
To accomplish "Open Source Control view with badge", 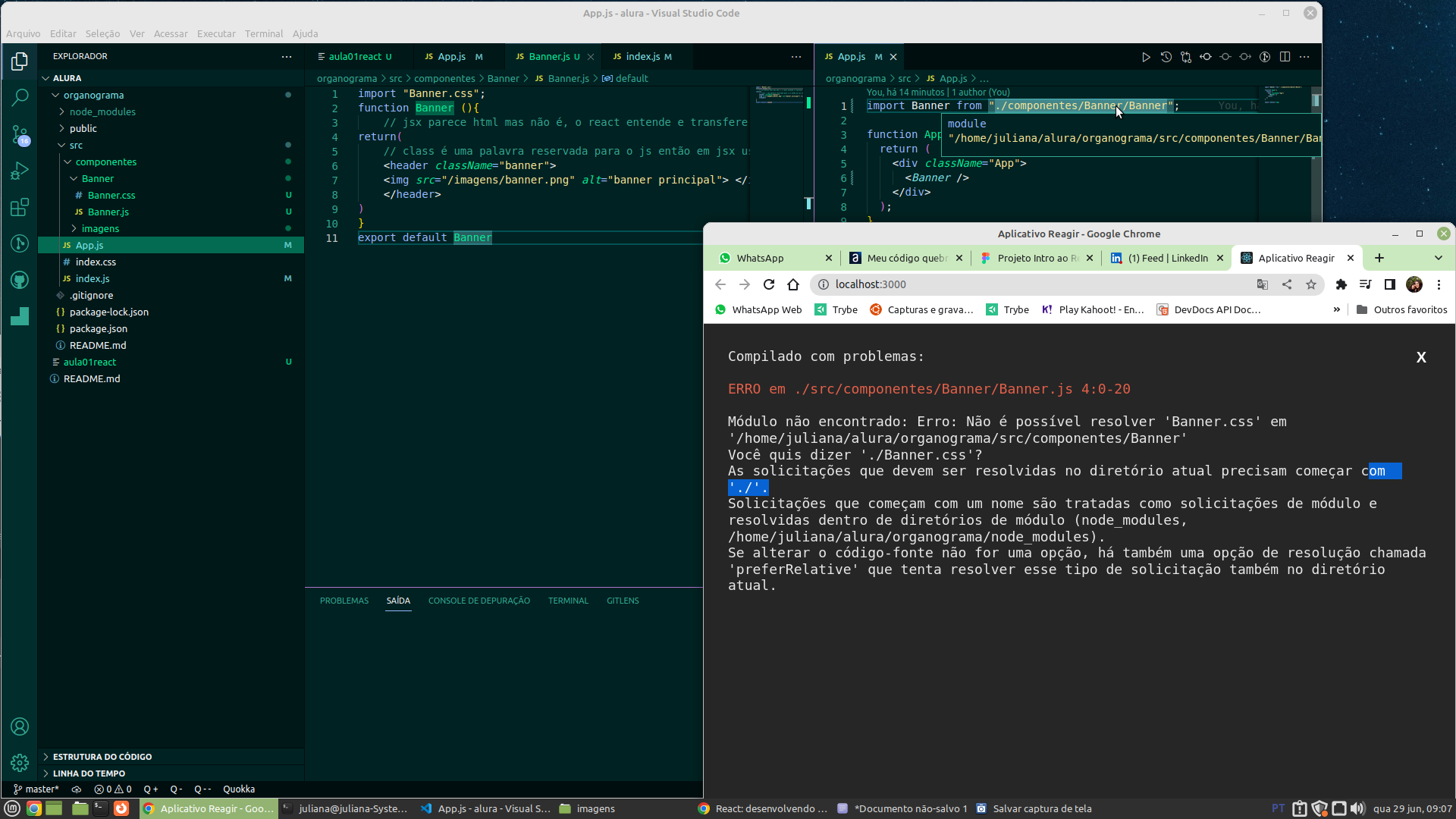I will 20,135.
